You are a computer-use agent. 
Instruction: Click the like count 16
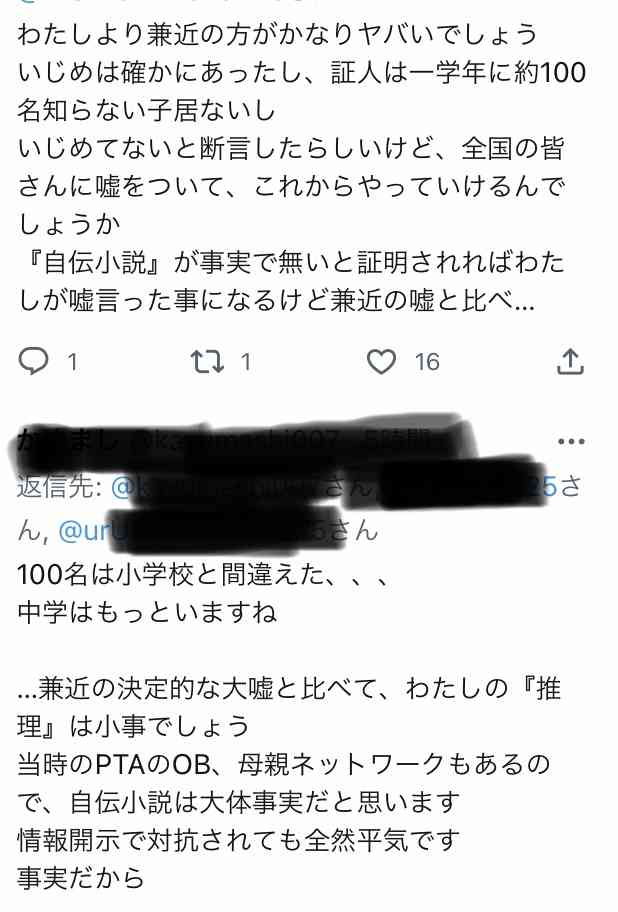click(x=427, y=362)
